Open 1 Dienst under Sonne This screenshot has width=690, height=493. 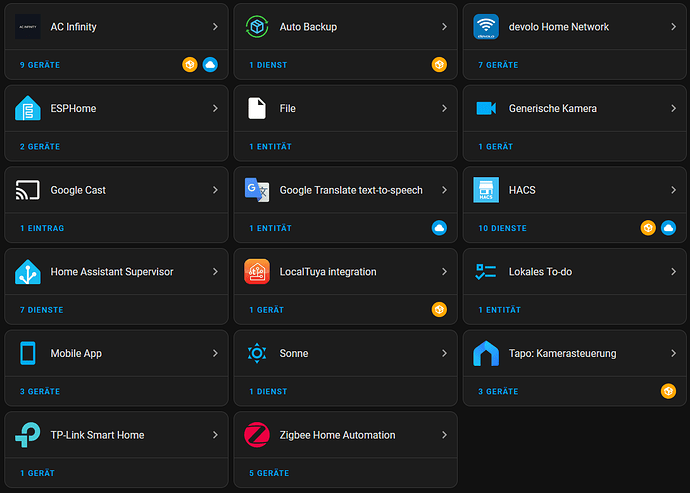click(268, 392)
